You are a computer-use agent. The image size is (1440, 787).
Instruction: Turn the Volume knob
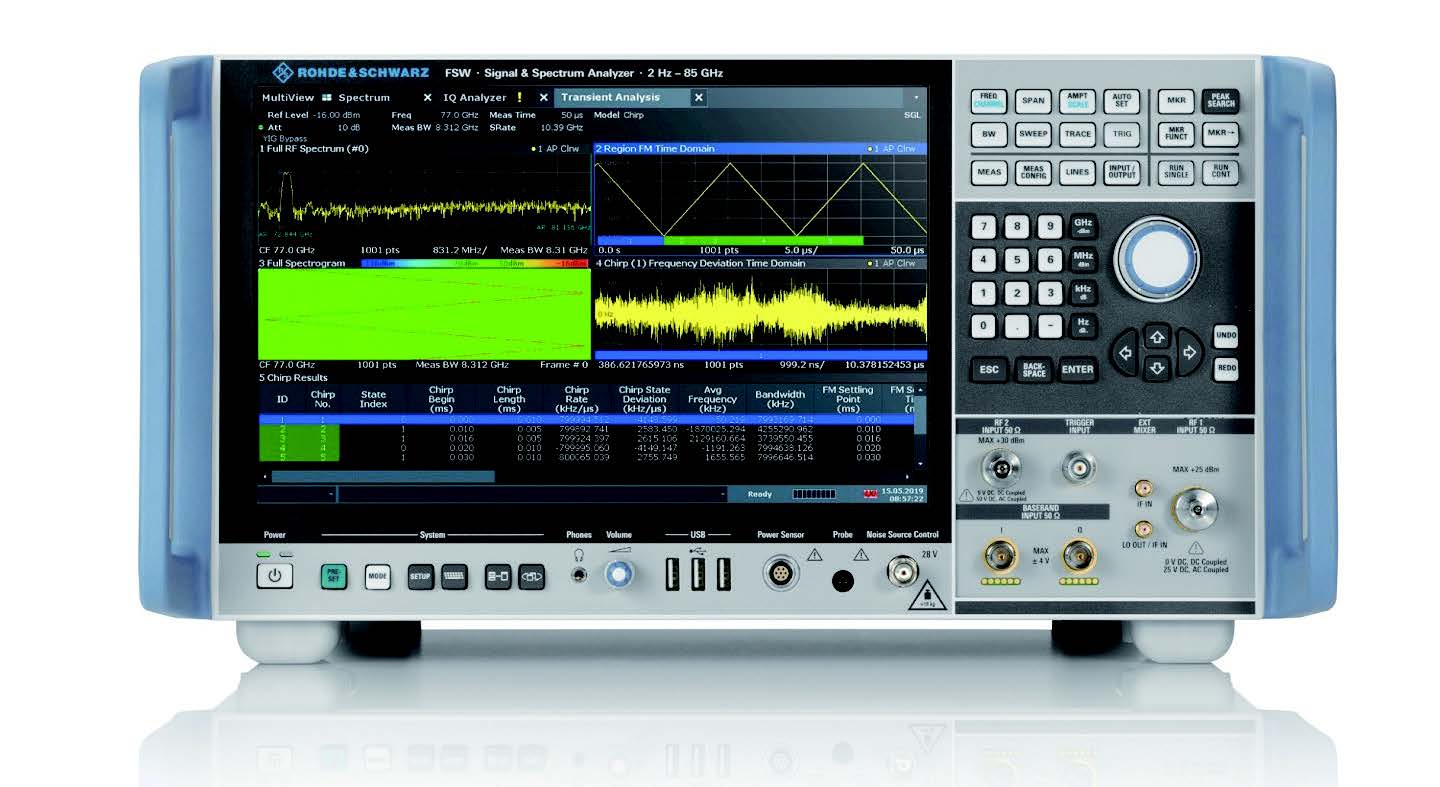[619, 573]
